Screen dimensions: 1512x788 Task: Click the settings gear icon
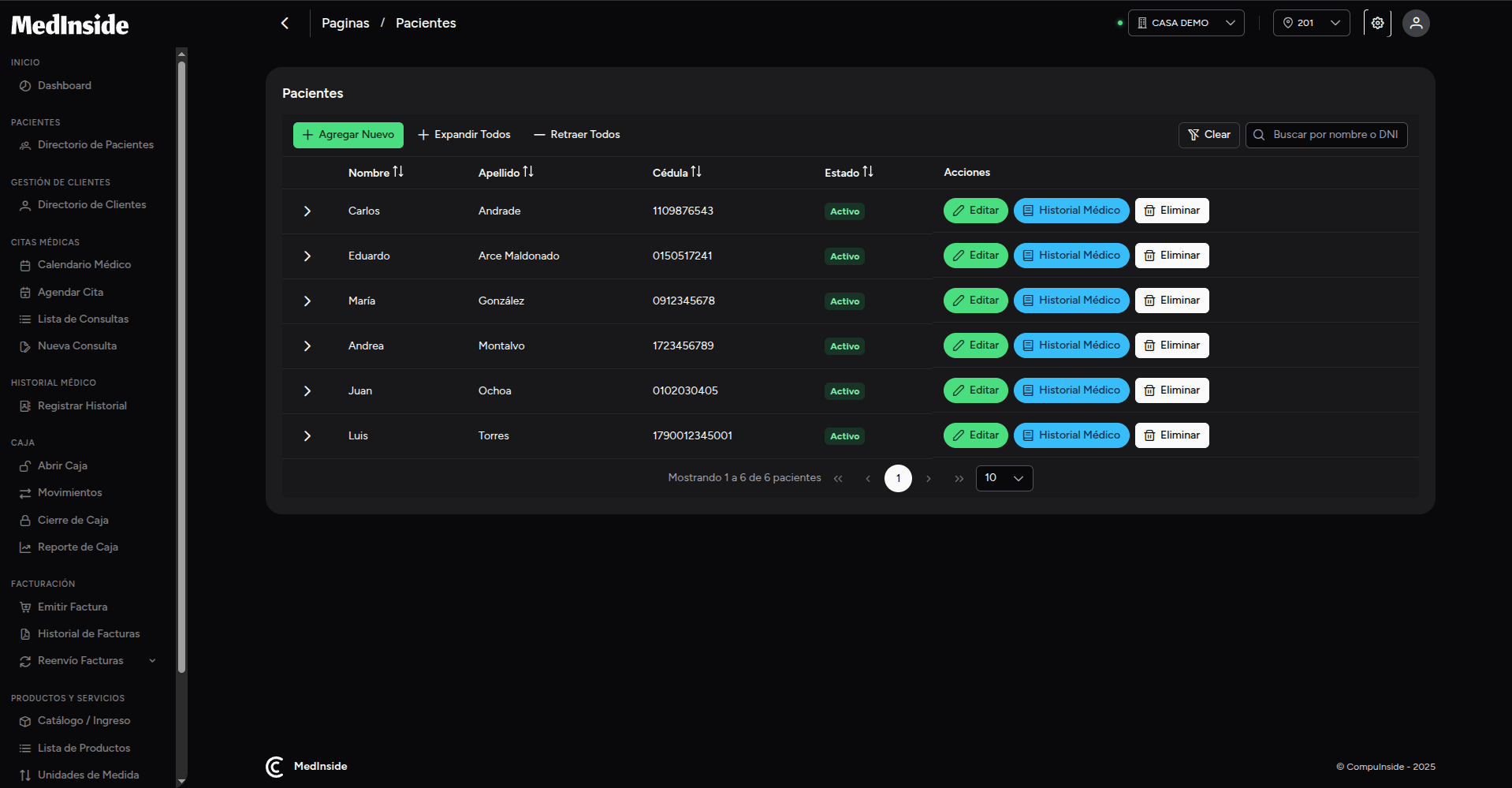pyautogui.click(x=1377, y=23)
